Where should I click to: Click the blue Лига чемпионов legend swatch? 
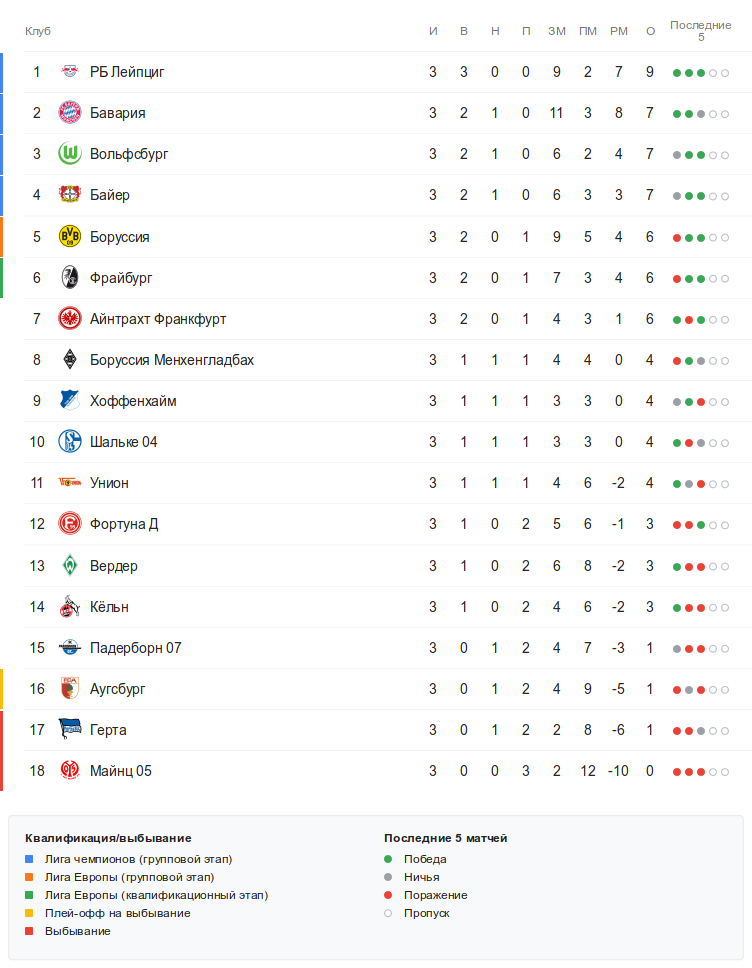(29, 859)
